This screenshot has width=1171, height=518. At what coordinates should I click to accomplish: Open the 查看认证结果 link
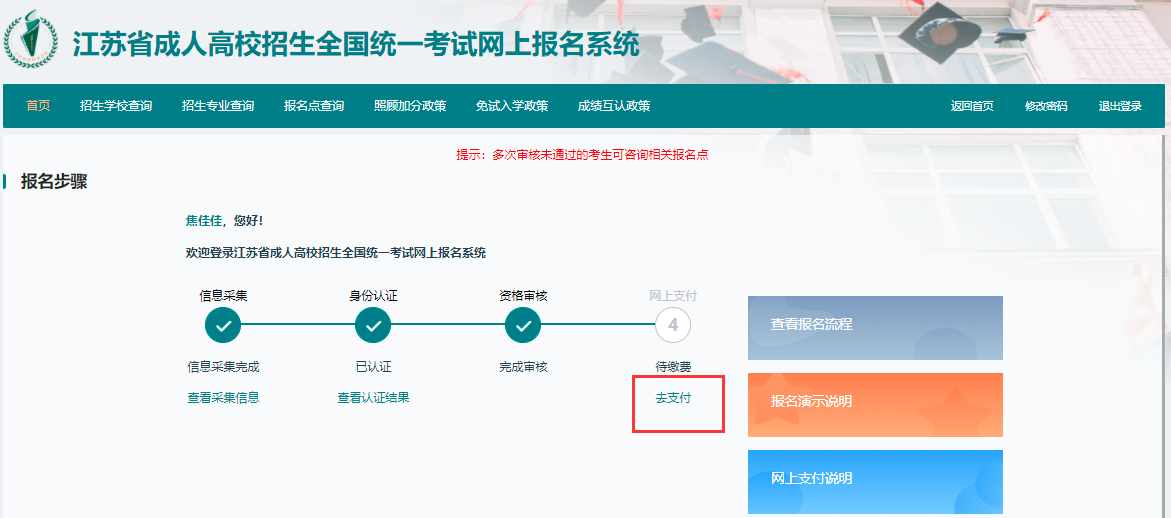coord(373,397)
